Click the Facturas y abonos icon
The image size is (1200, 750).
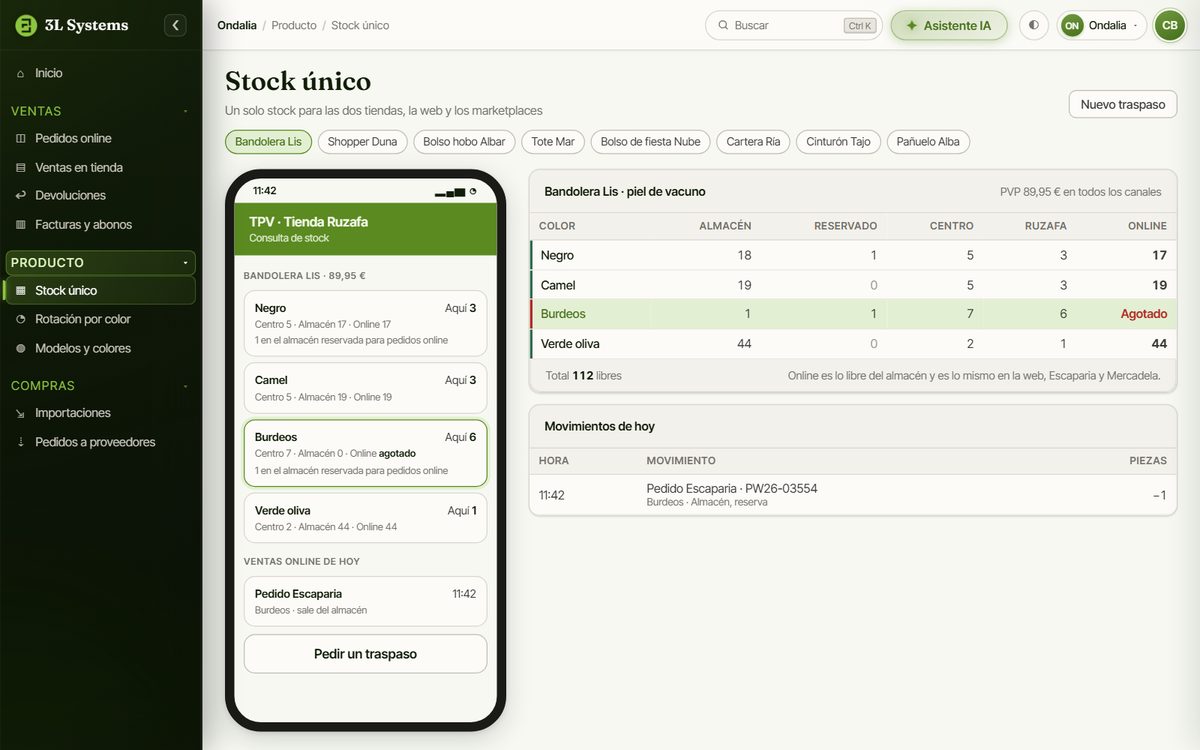pyautogui.click(x=21, y=224)
